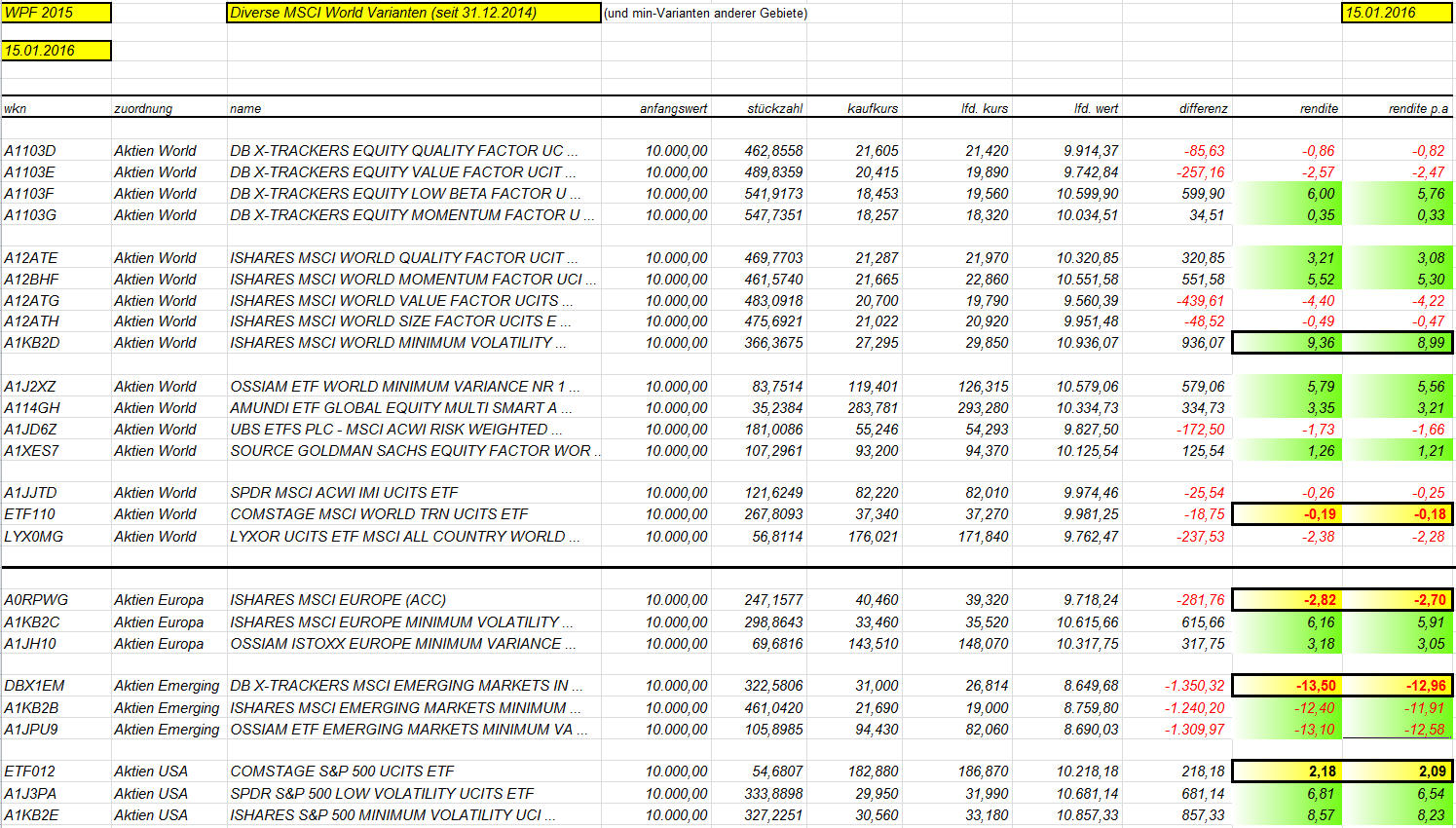
Task: Select the 'Aktien Emerging' cell for DBX1EM
Action: tap(168, 686)
